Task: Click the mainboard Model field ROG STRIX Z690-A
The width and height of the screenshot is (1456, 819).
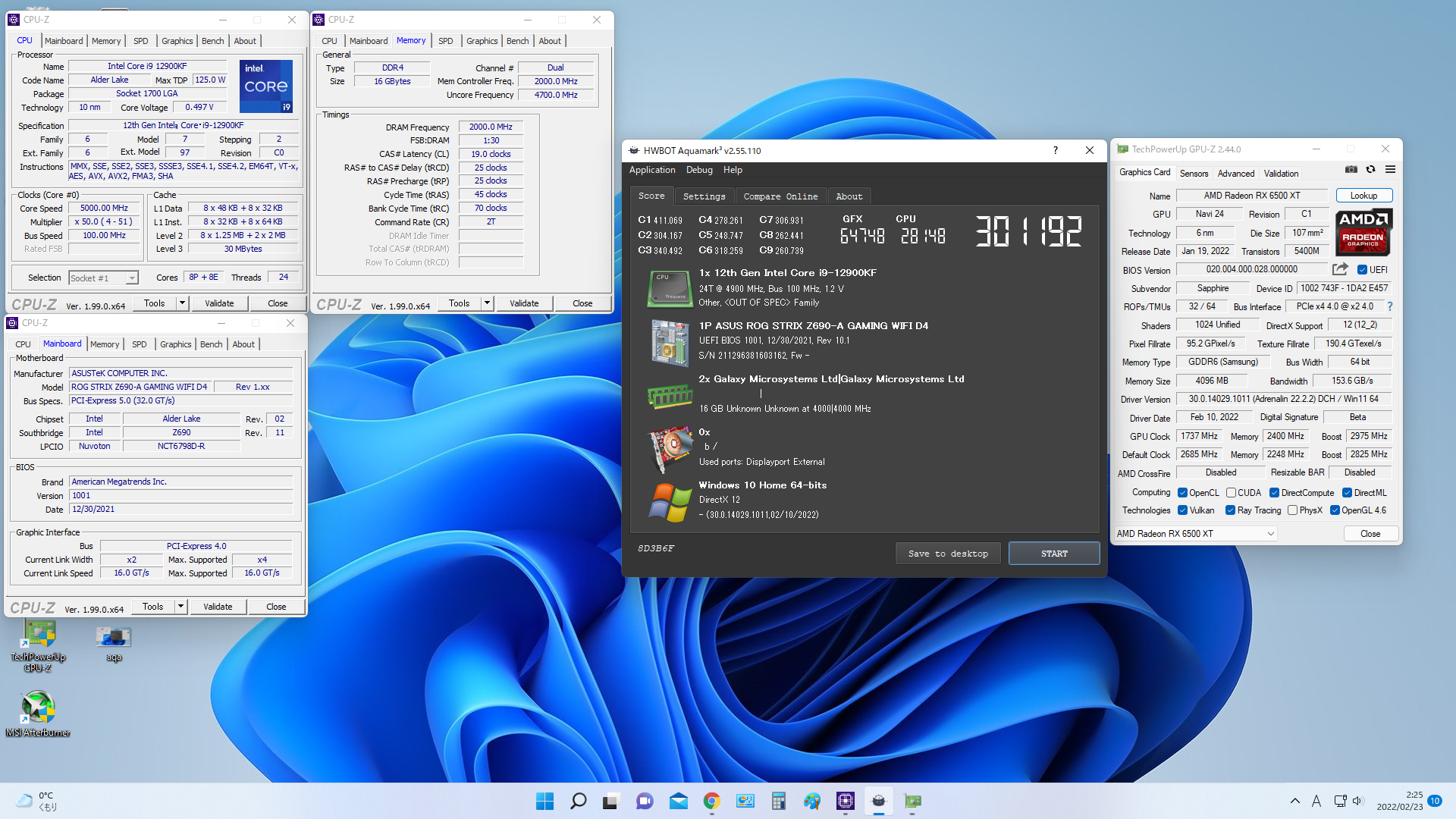Action: click(140, 387)
